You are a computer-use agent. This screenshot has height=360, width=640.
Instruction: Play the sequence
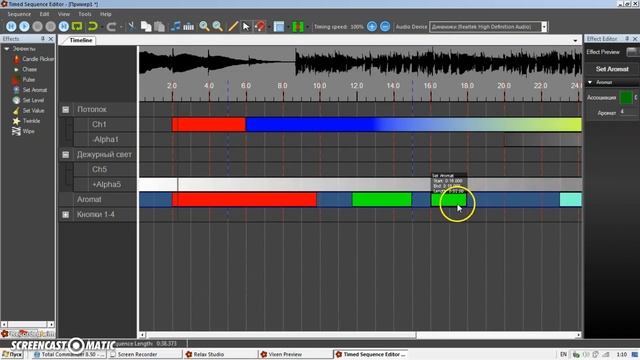[24, 27]
